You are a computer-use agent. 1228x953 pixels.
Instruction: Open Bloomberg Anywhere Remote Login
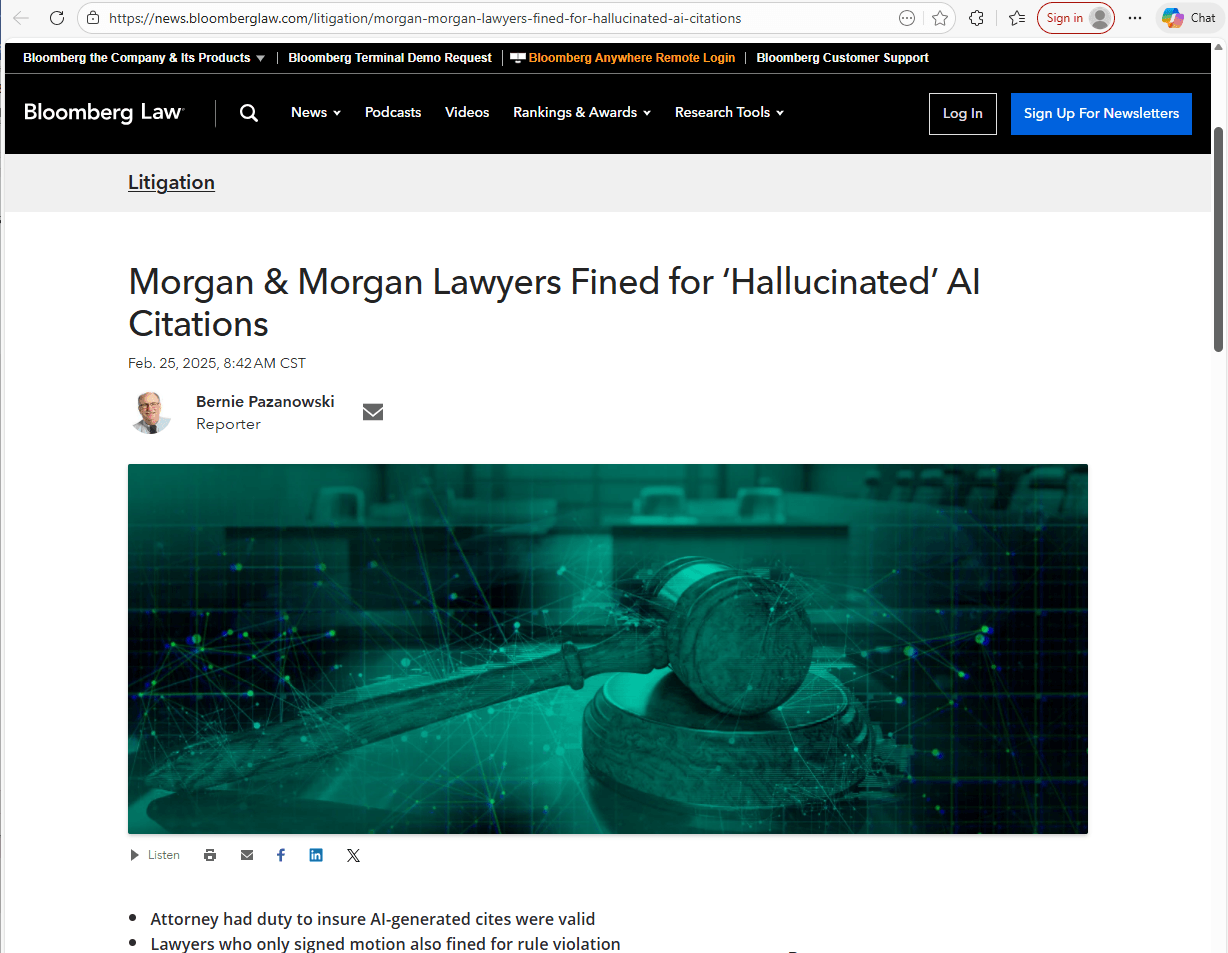(x=622, y=58)
